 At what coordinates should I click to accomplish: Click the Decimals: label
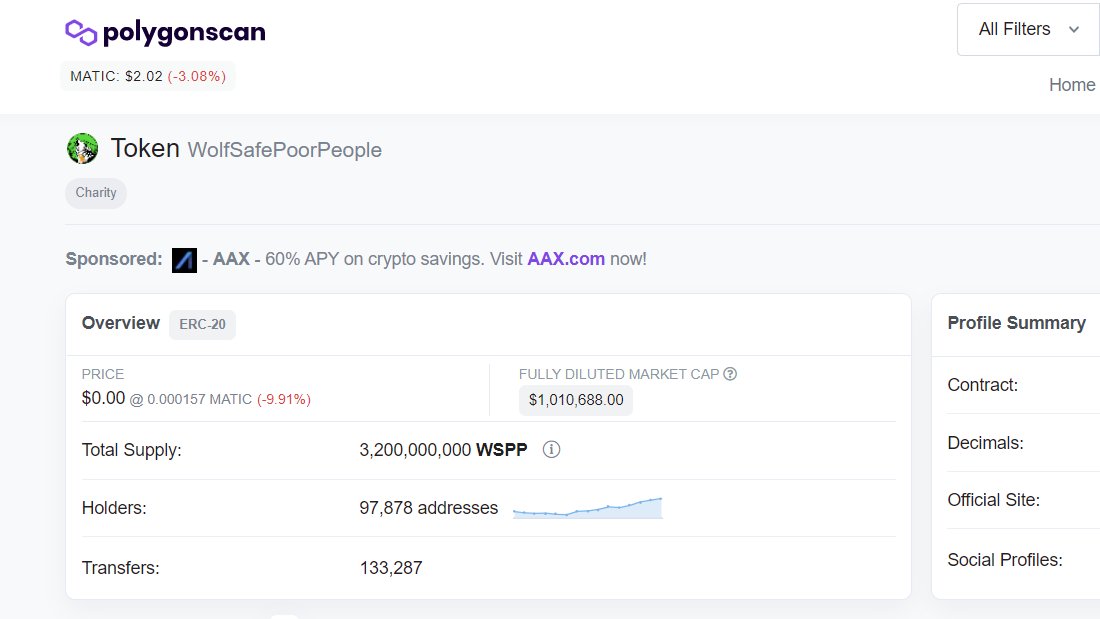(x=985, y=444)
